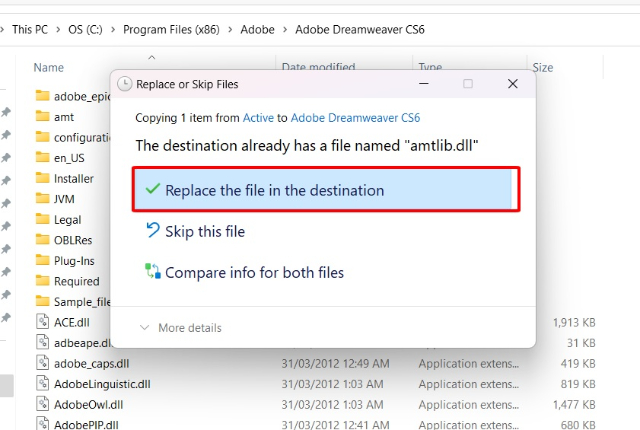Expand chevron after Program Files (x86)
Viewport: 640px width, 430px height.
coord(230,29)
